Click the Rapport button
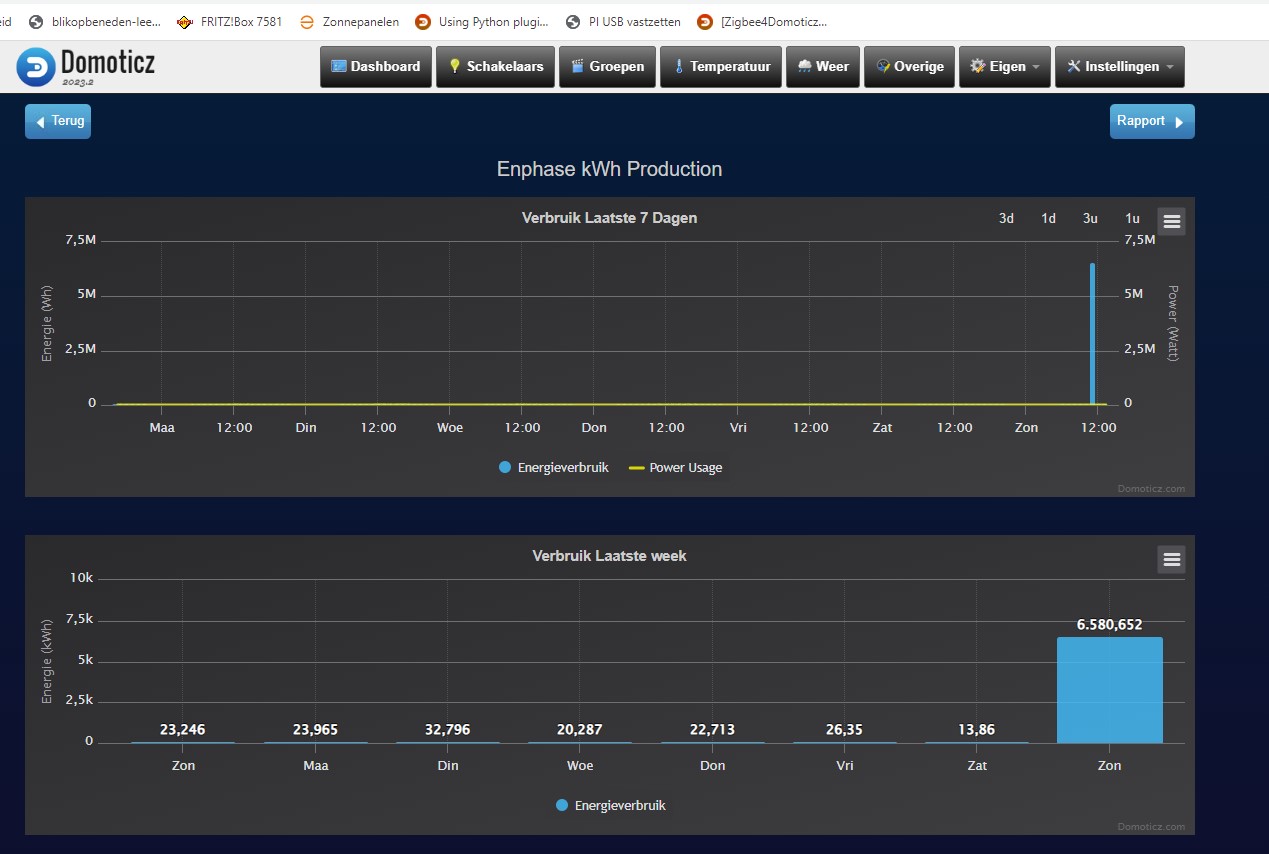 pos(1151,121)
